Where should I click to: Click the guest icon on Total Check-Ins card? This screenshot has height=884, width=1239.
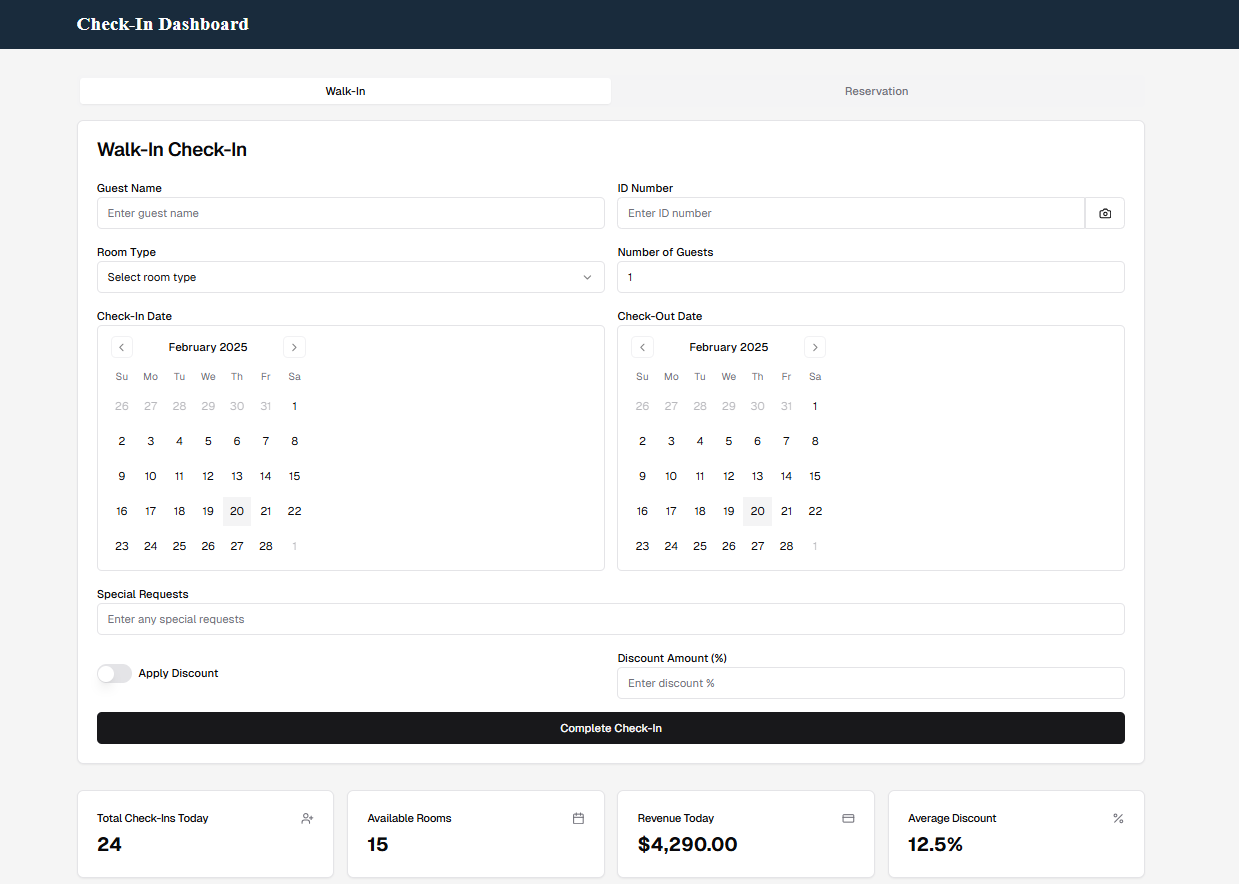tap(307, 818)
